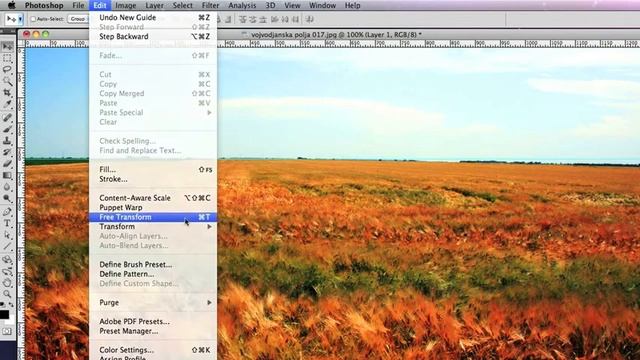Expand the Transform submenu
The width and height of the screenshot is (640, 360).
tap(153, 227)
